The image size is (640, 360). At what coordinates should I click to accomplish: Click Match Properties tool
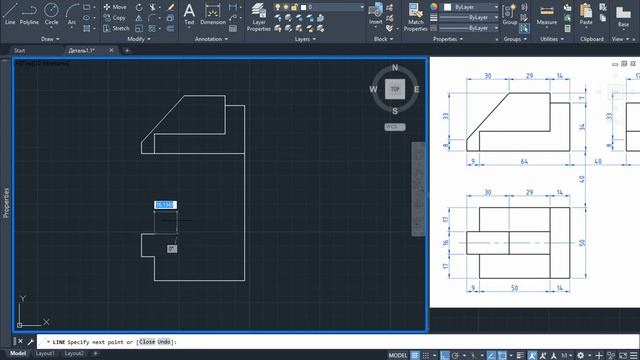(416, 17)
